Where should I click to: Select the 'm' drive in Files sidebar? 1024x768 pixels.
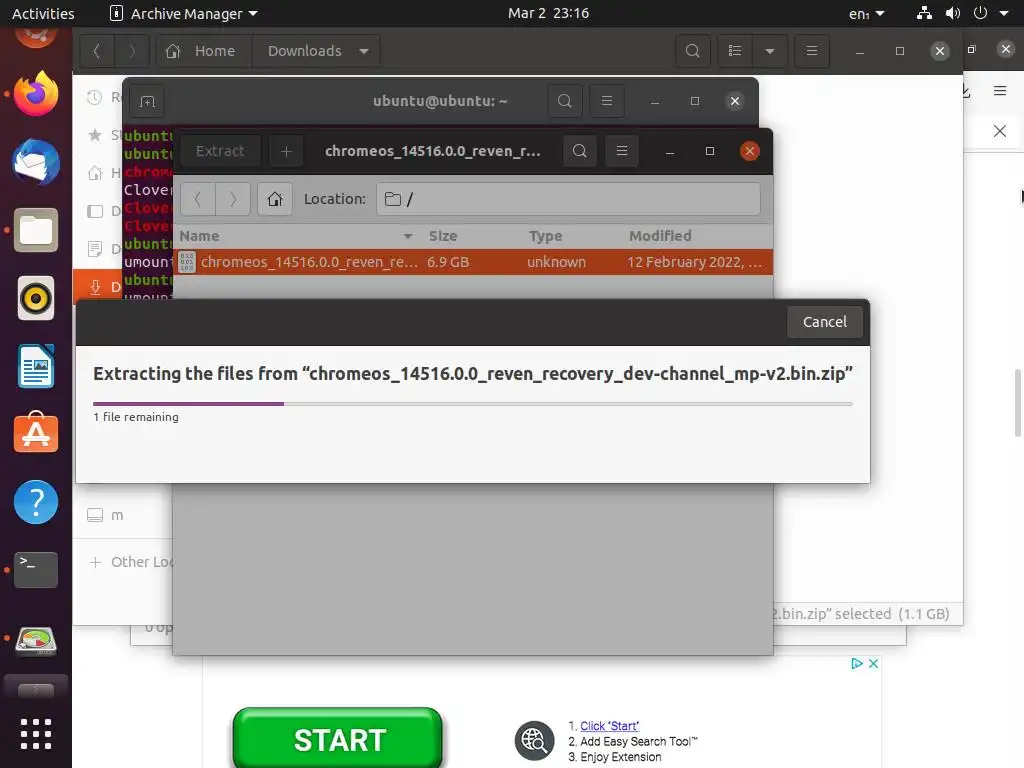point(118,515)
